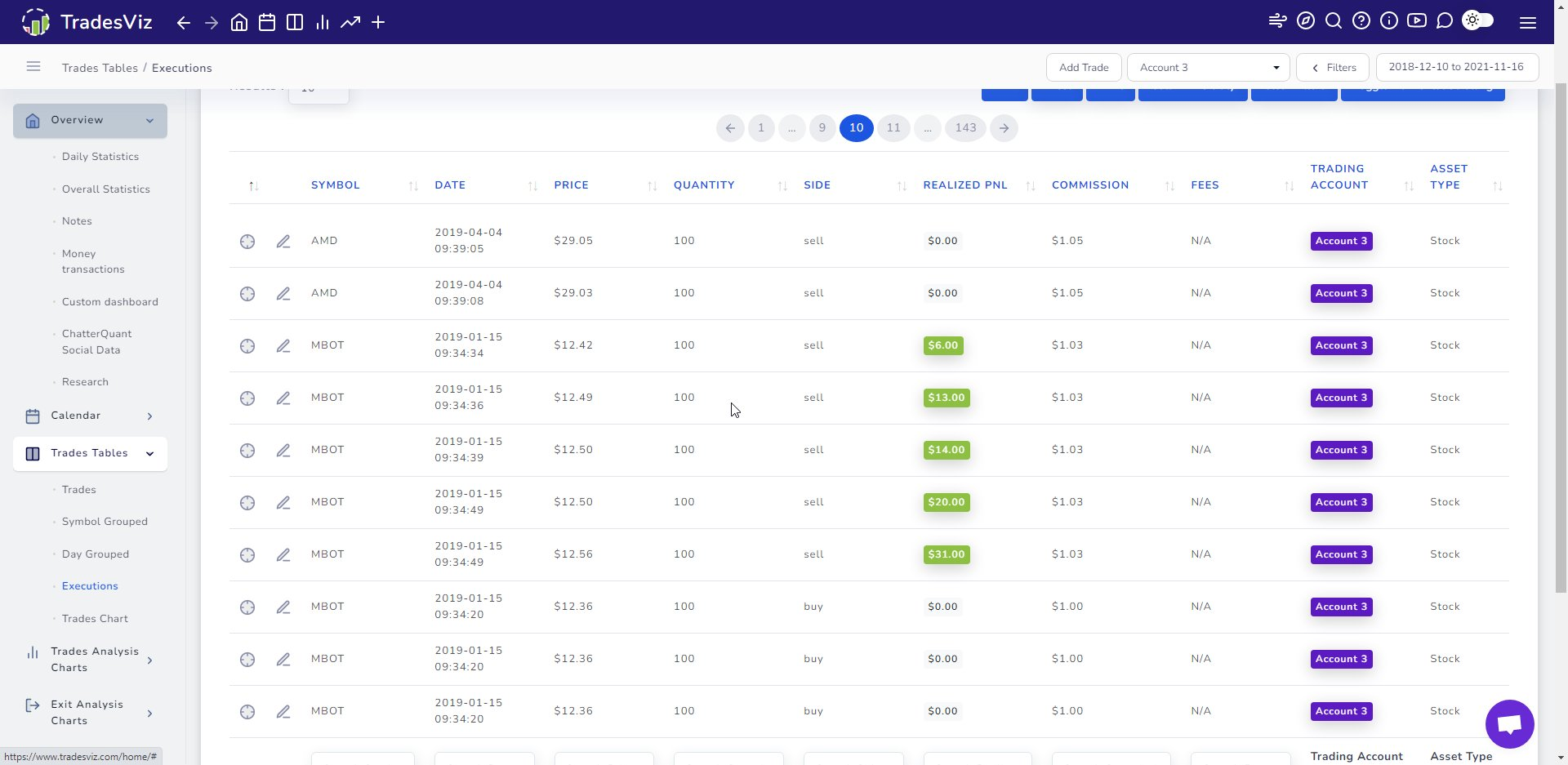This screenshot has height=765, width=1568.
Task: Open Symbol Grouped table
Action: (x=105, y=522)
